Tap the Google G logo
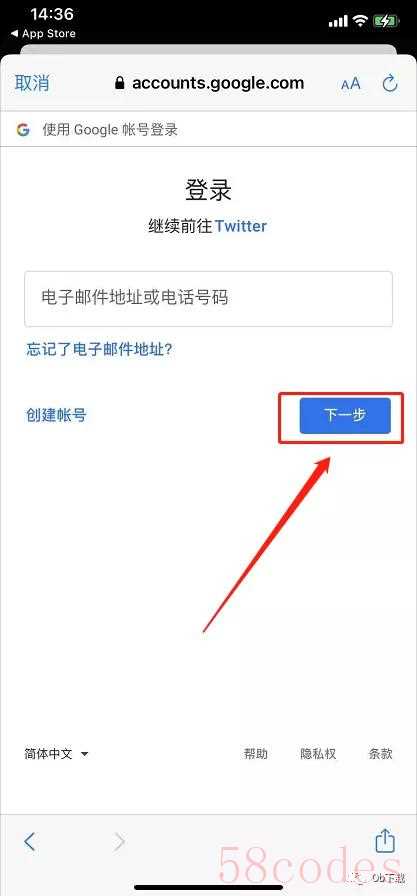 pyautogui.click(x=23, y=130)
